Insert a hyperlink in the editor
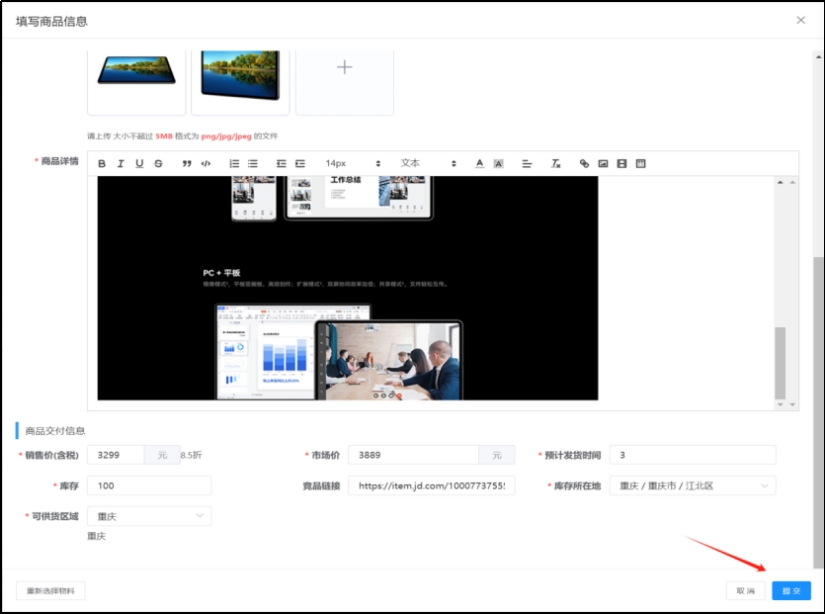The image size is (825, 614). pyautogui.click(x=584, y=164)
